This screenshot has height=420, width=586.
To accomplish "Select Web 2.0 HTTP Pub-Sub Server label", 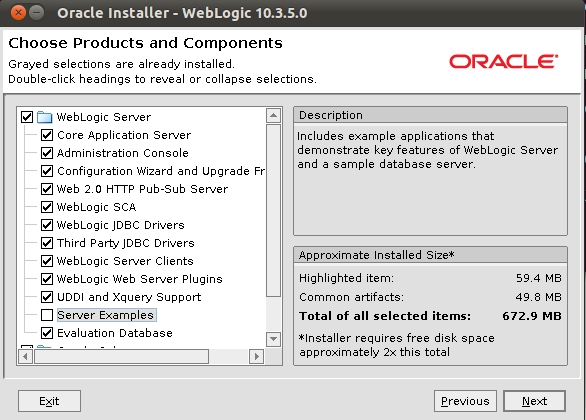I will pos(142,189).
